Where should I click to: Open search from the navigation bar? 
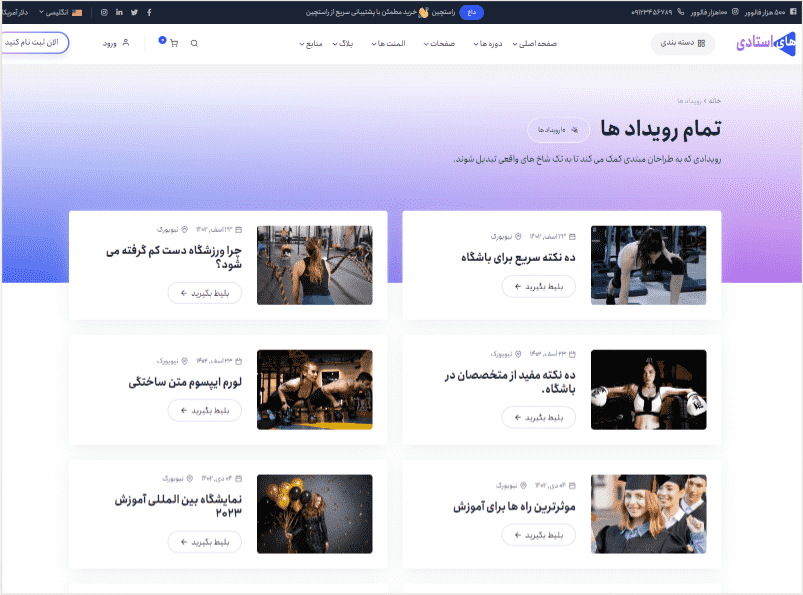[x=193, y=44]
